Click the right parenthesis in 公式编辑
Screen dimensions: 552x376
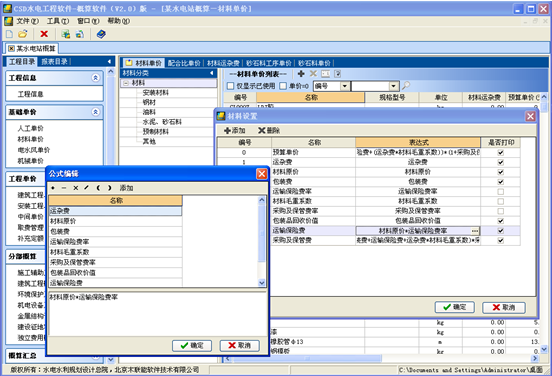pyautogui.click(x=109, y=188)
